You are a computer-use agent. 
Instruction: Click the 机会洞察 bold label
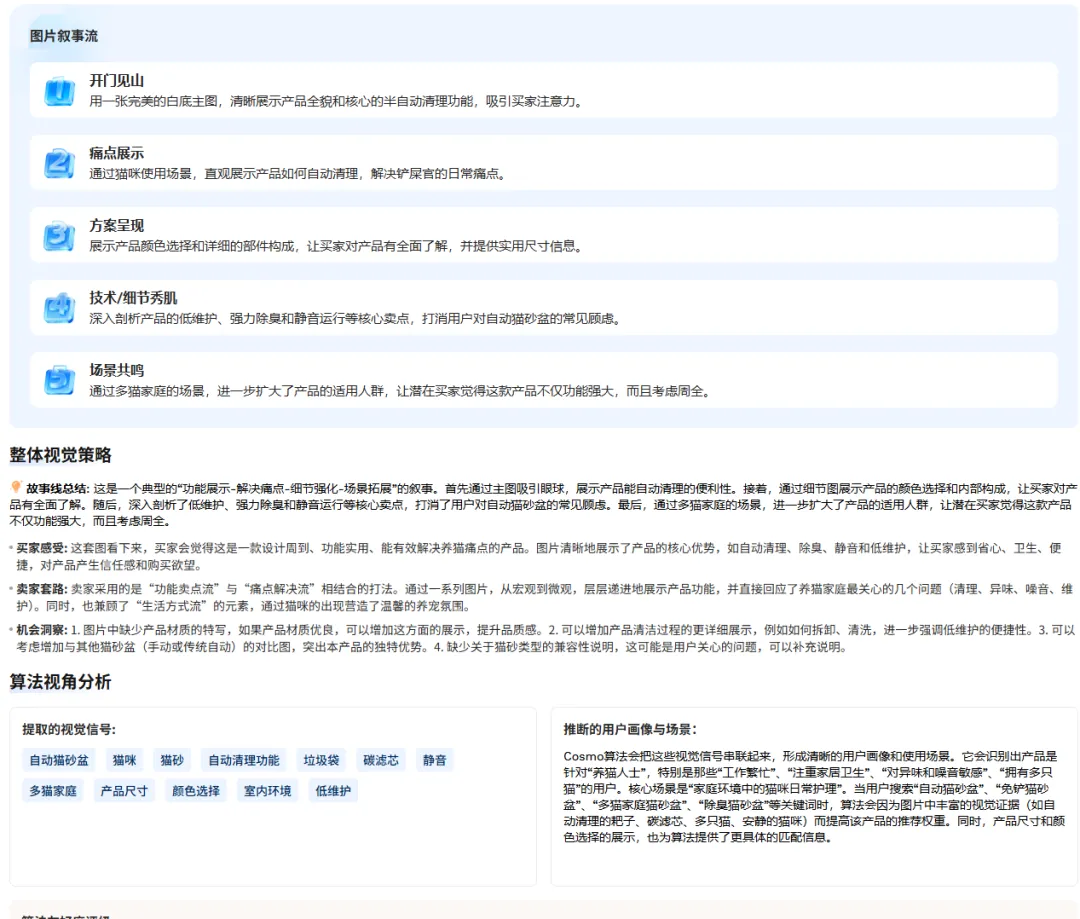[41, 630]
